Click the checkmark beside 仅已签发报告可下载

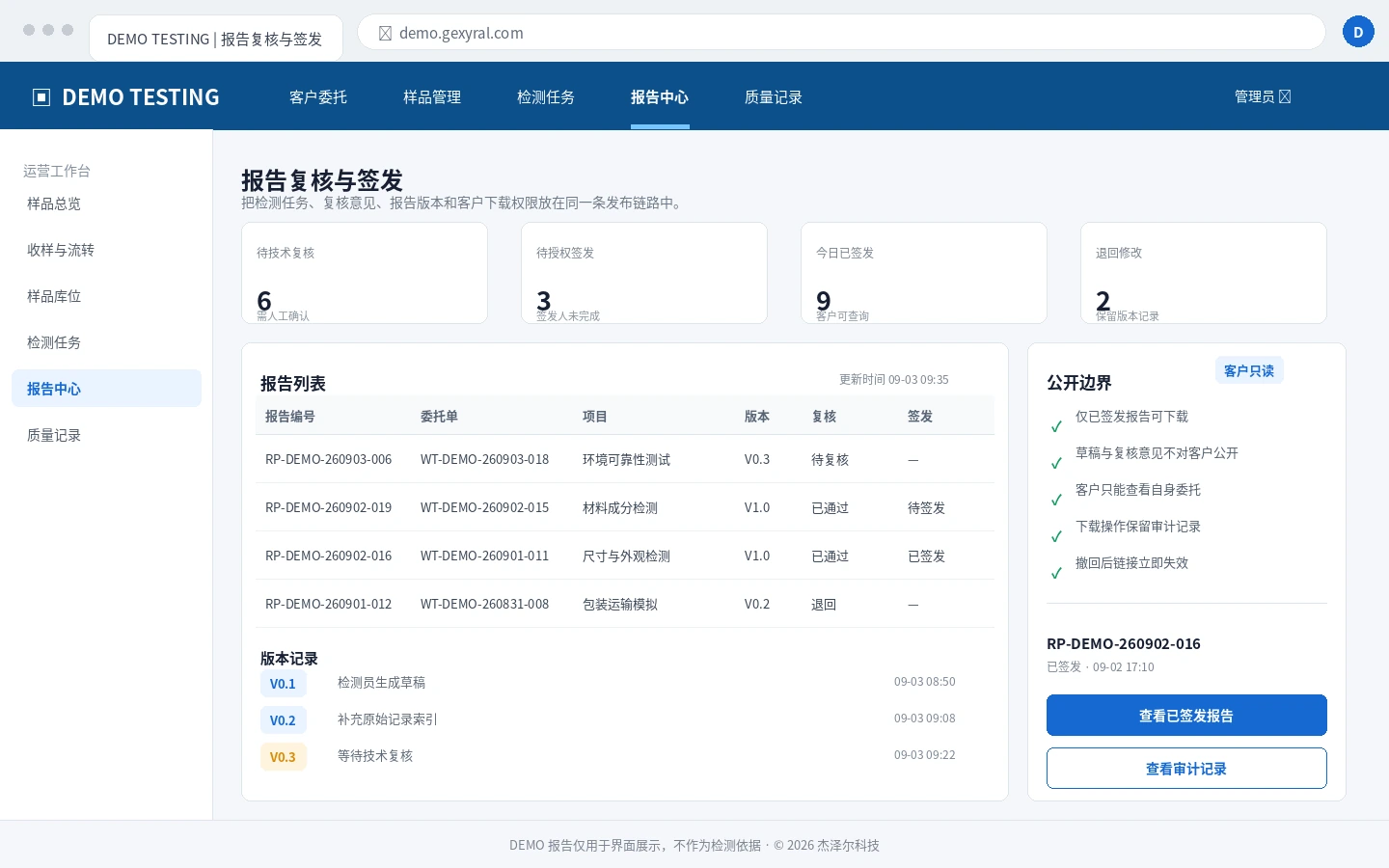pos(1056,425)
